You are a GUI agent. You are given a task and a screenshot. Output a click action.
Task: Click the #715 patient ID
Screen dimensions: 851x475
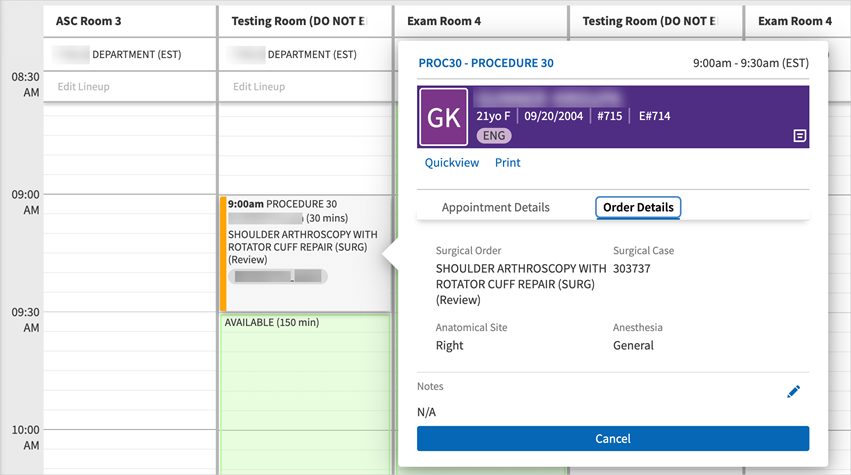tap(609, 116)
